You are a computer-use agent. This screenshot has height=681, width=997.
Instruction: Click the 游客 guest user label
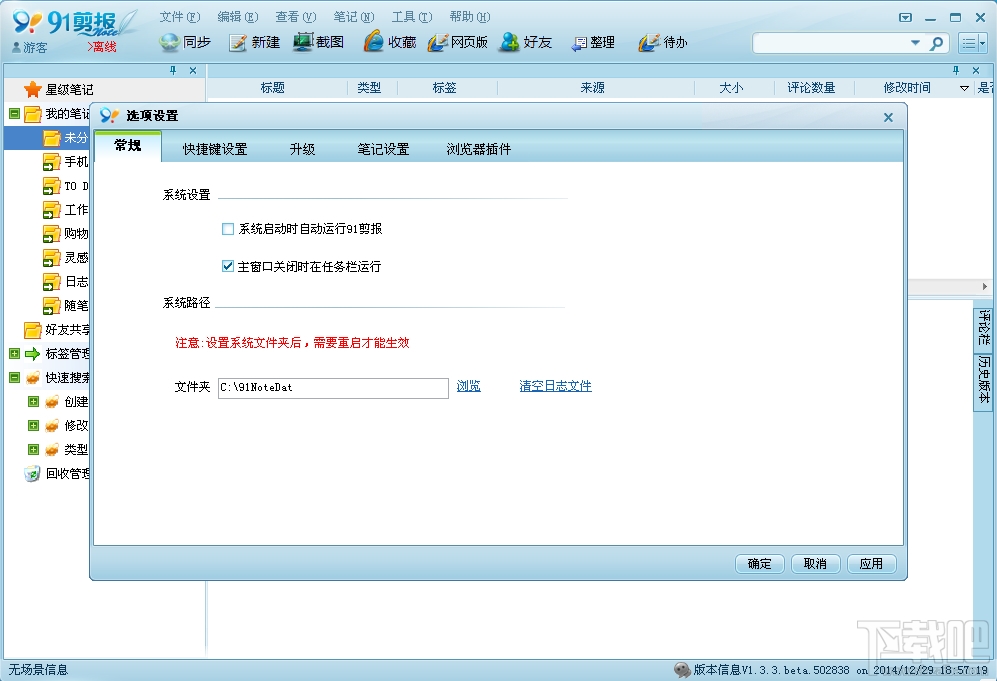pyautogui.click(x=30, y=48)
